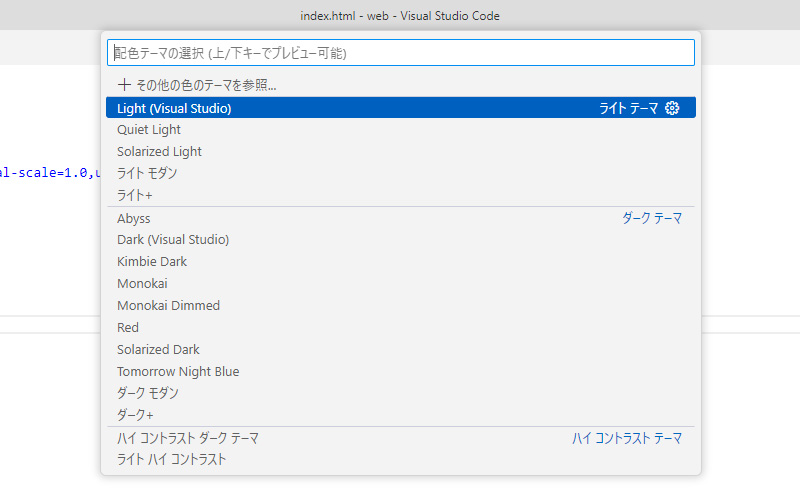The image size is (800, 500).
Task: Click the gear icon on Light (Visual Studio)
Action: pos(672,108)
